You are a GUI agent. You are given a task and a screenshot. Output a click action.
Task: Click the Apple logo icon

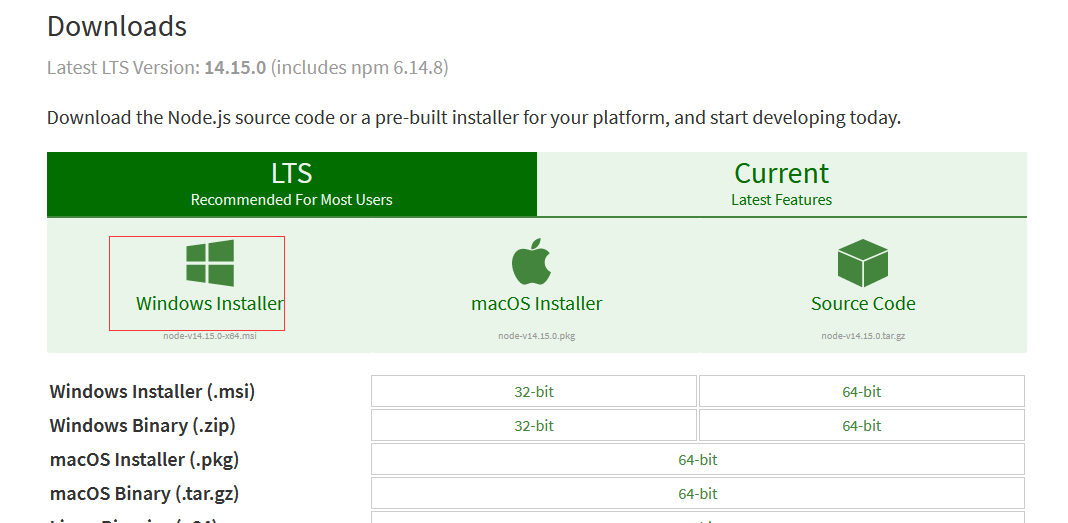tap(531, 262)
